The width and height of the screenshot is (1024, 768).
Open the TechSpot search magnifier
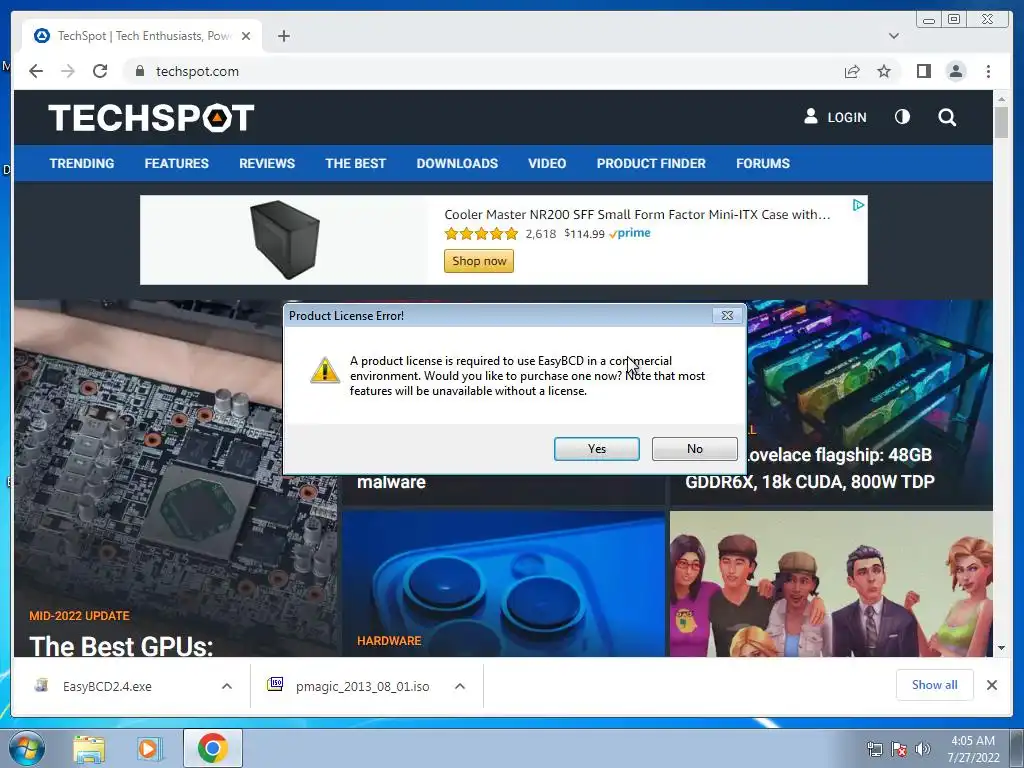click(947, 118)
